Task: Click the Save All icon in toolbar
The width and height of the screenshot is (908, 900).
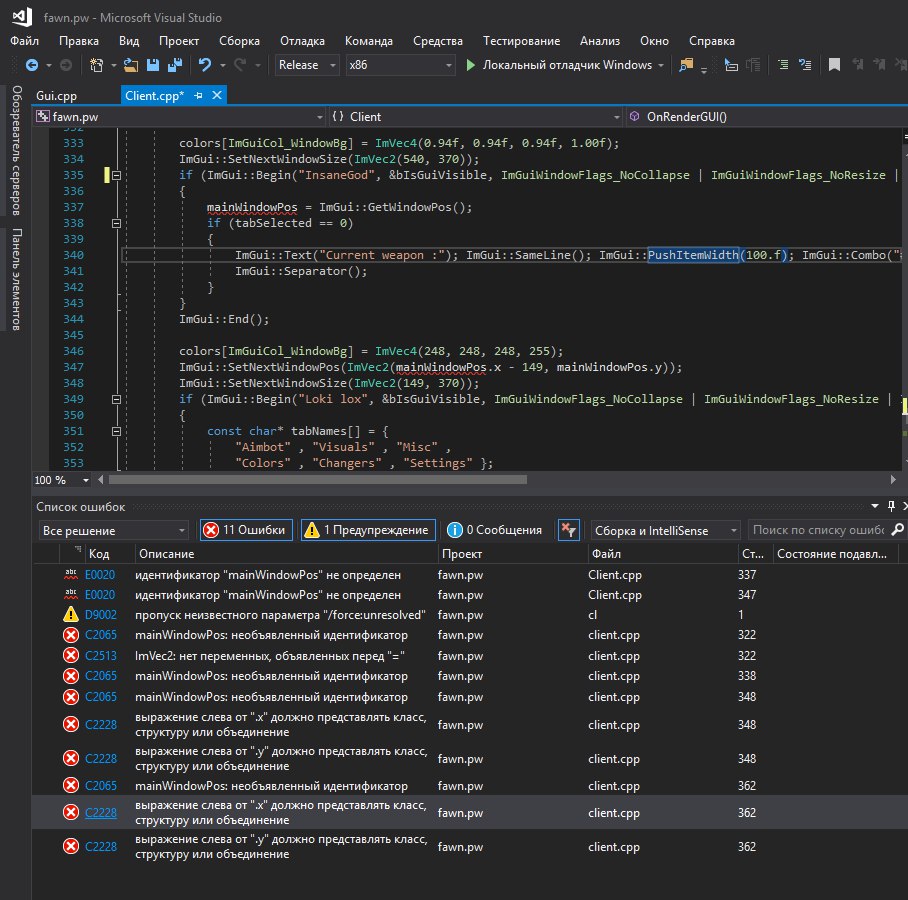Action: click(173, 65)
